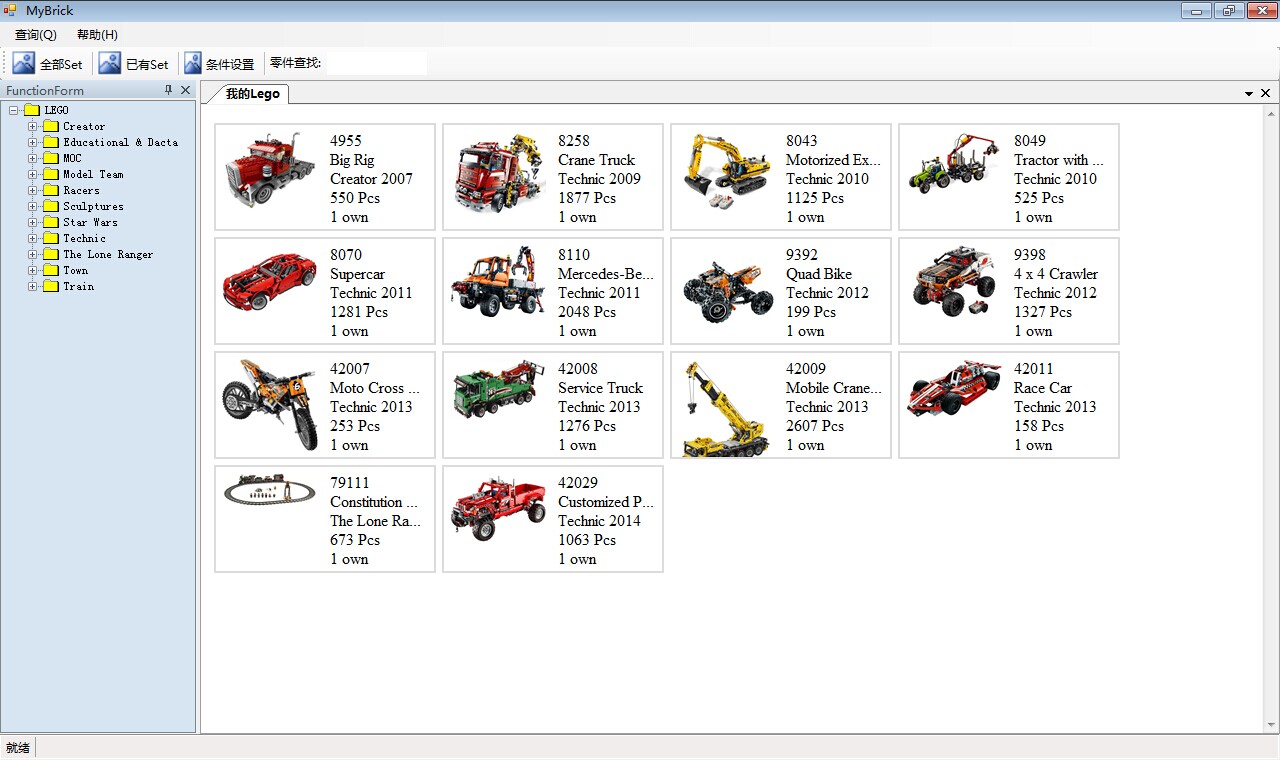Click the 42029 Customized Pick-up thumbnail
The image size is (1280, 760).
click(499, 509)
